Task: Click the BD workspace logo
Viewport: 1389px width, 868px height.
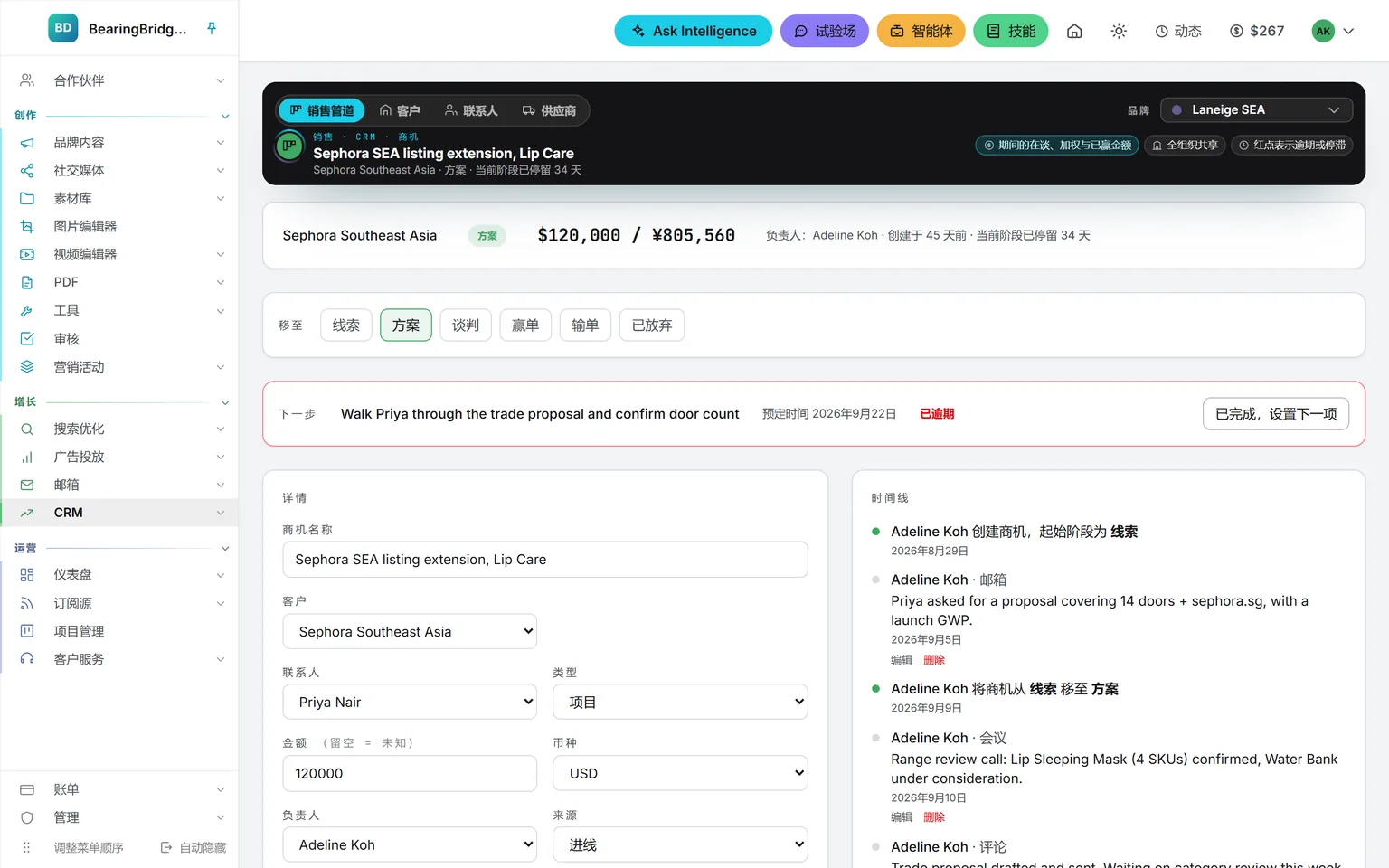Action: 63,28
